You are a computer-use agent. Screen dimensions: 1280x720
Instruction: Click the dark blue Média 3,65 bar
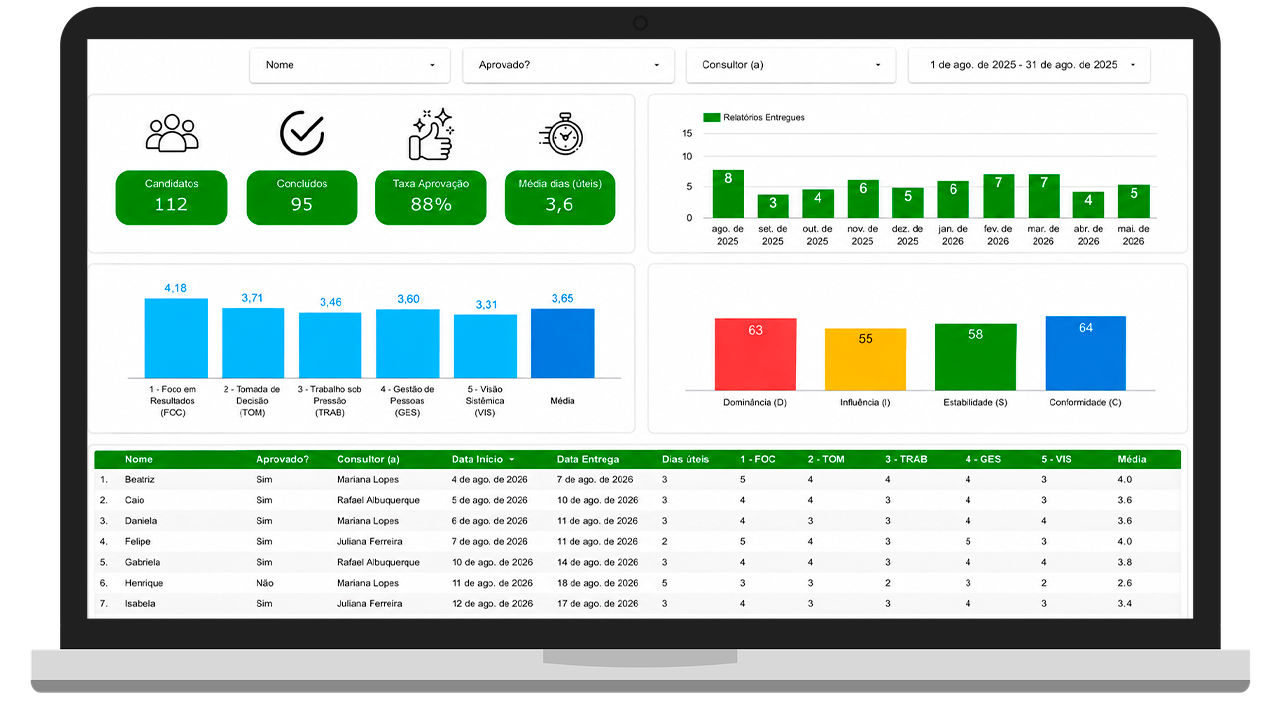click(562, 343)
